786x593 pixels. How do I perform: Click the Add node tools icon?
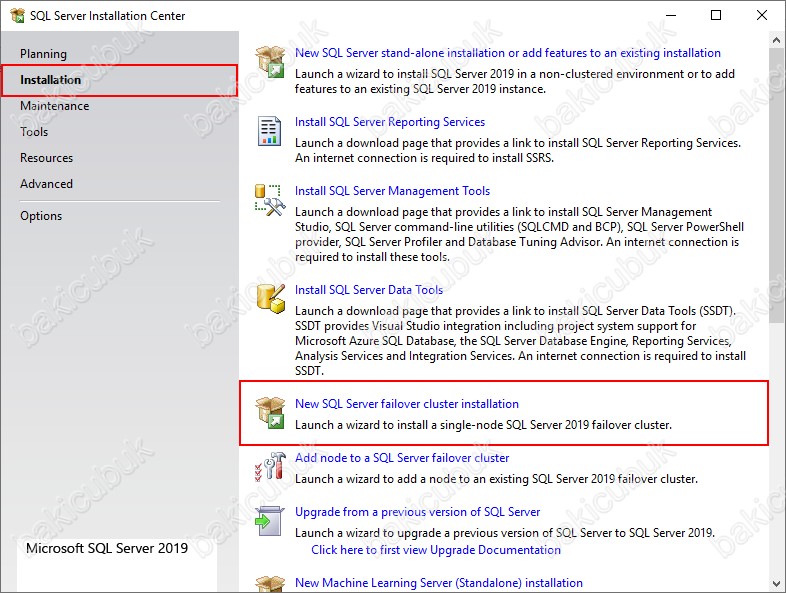270,466
